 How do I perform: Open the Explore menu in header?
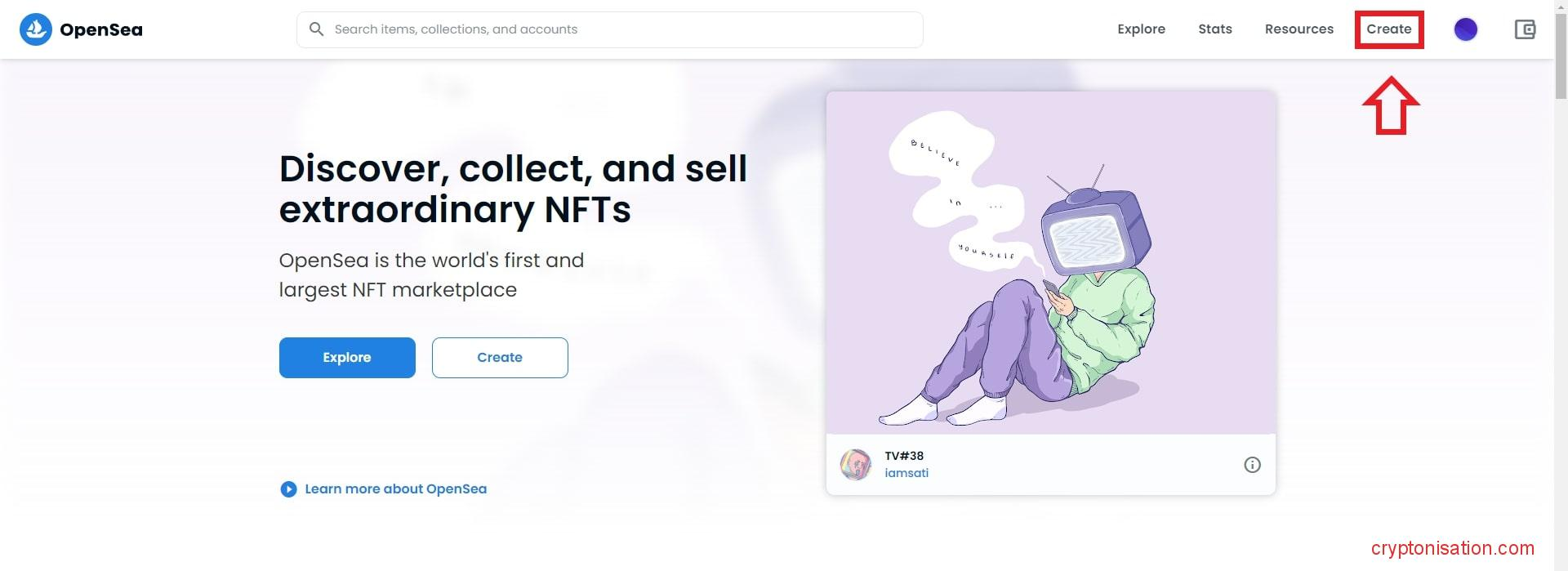(x=1141, y=29)
